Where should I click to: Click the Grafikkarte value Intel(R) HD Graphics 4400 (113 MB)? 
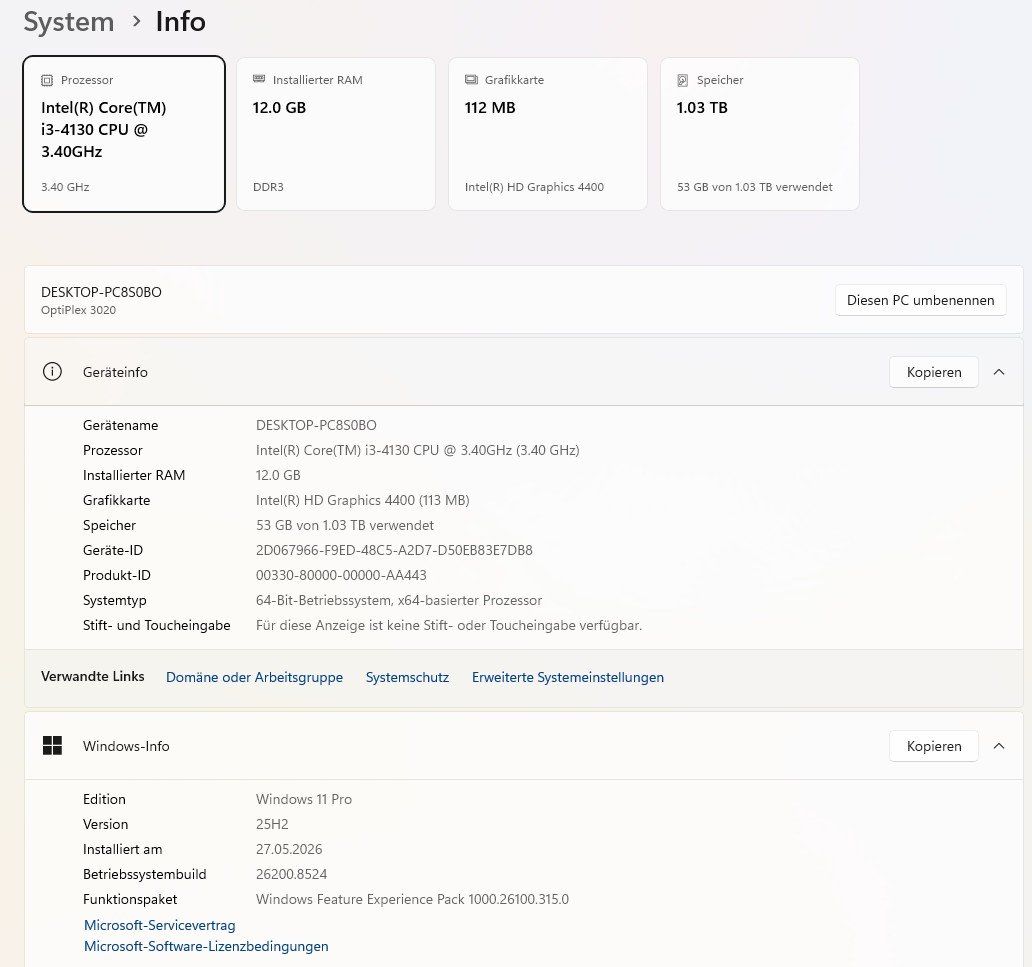pos(363,500)
